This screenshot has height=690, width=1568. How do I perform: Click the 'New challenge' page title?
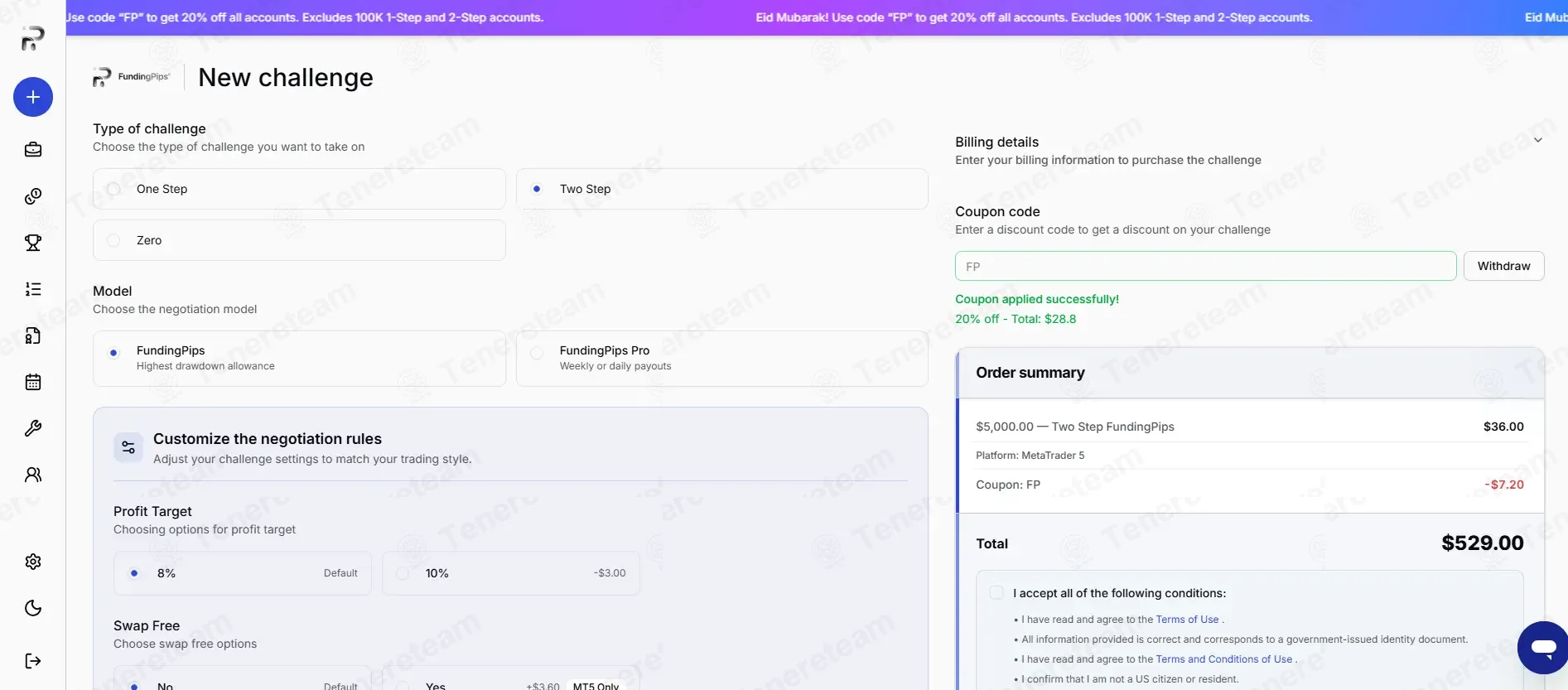[x=286, y=77]
